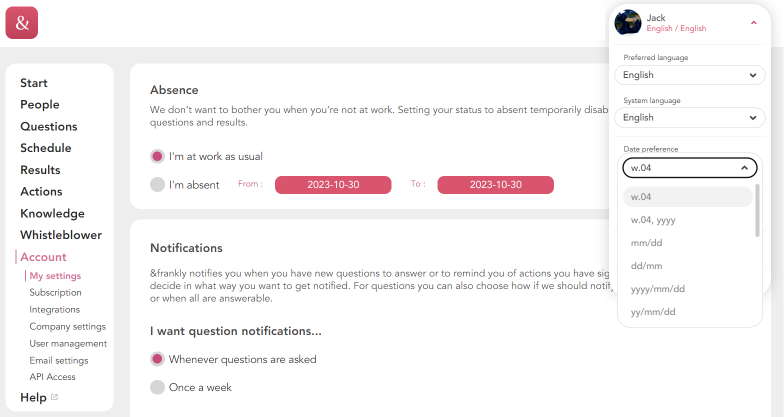
Task: Click the &frankly ampersand logo
Action: pyautogui.click(x=22, y=22)
